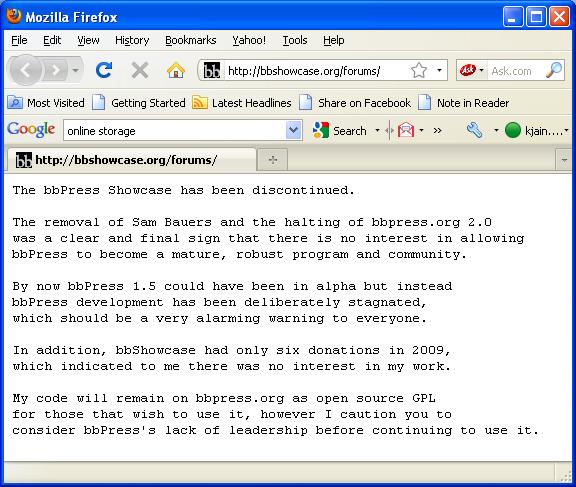Open the list all tabs dropdown
576x487 pixels.
[565, 160]
